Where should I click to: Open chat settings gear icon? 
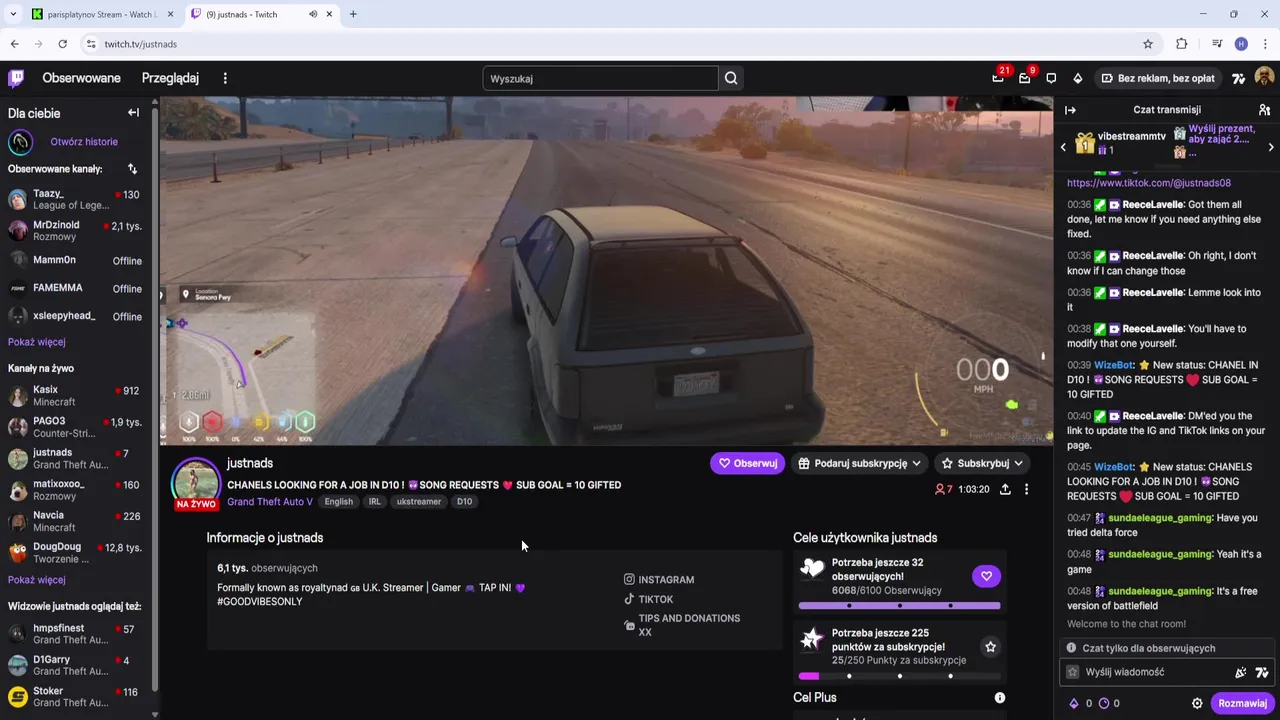click(x=1197, y=703)
